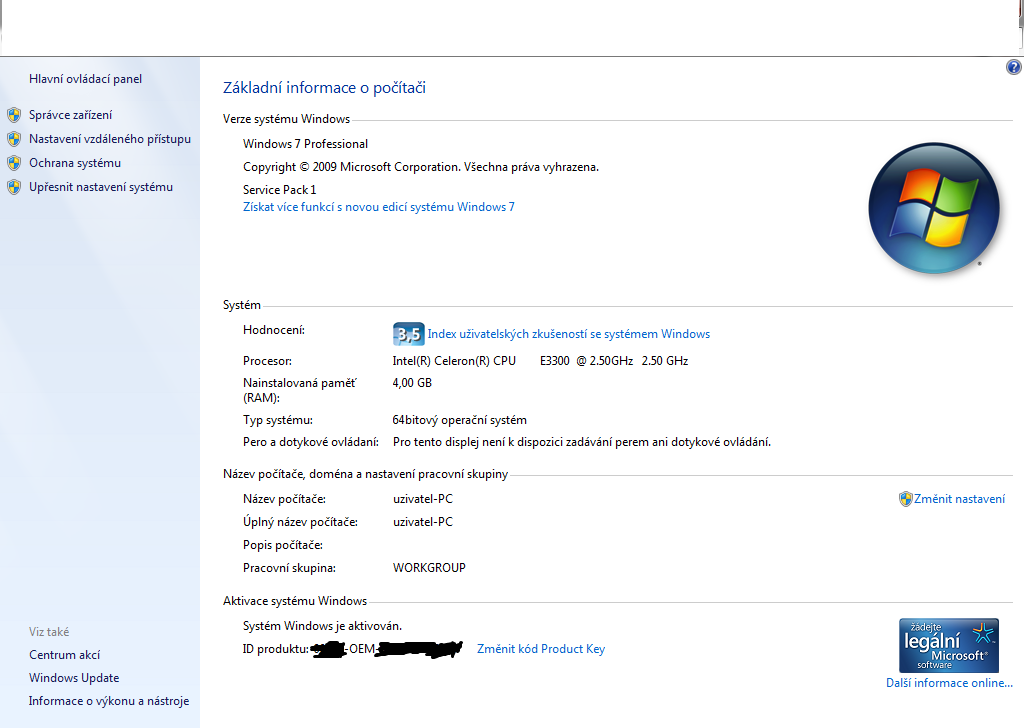The image size is (1024, 728).
Task: Click the shield icon beside Upřesnit nastavení systému
Action: click(14, 187)
